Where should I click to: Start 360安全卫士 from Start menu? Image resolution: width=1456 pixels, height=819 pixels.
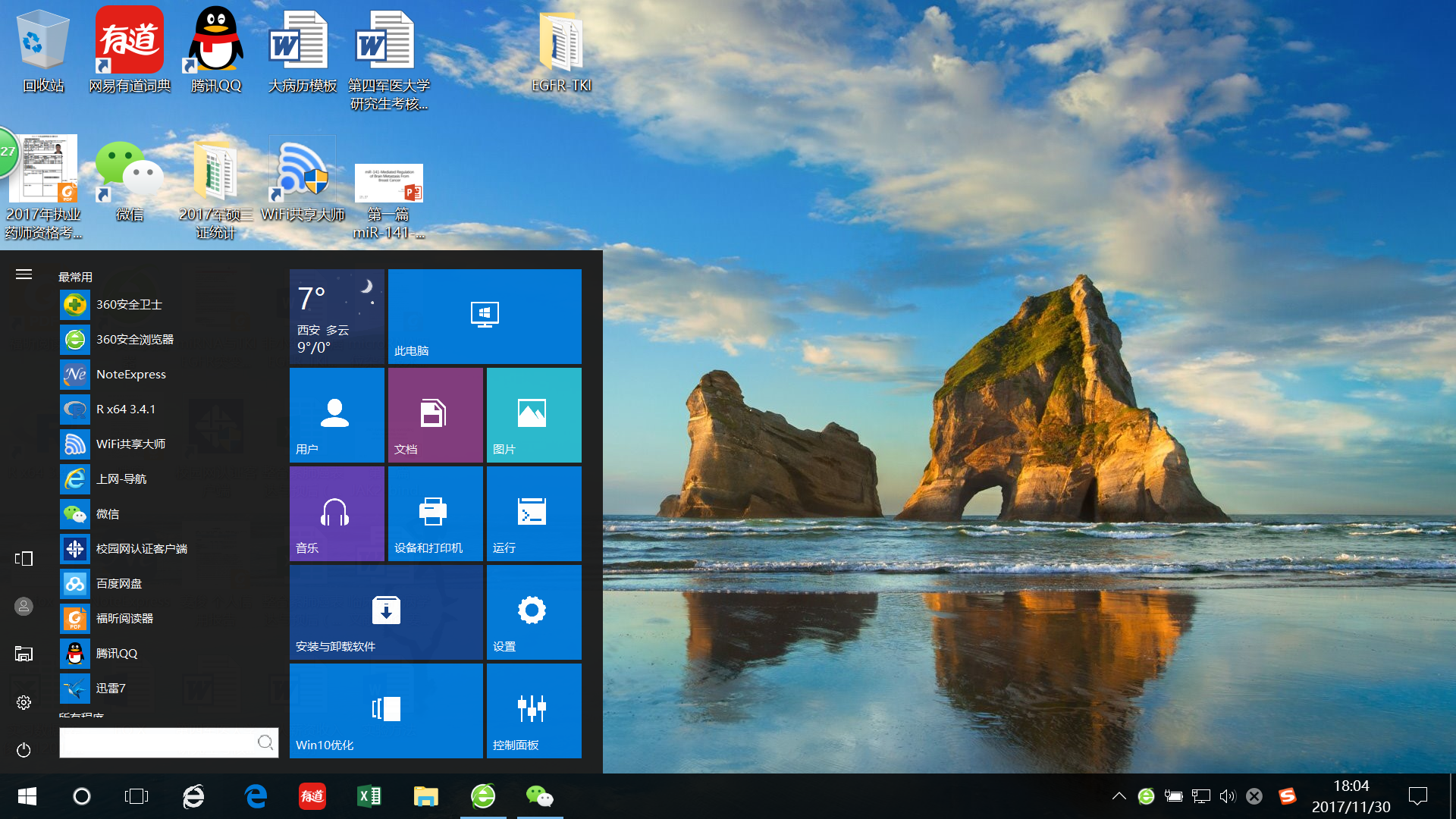pyautogui.click(x=127, y=304)
